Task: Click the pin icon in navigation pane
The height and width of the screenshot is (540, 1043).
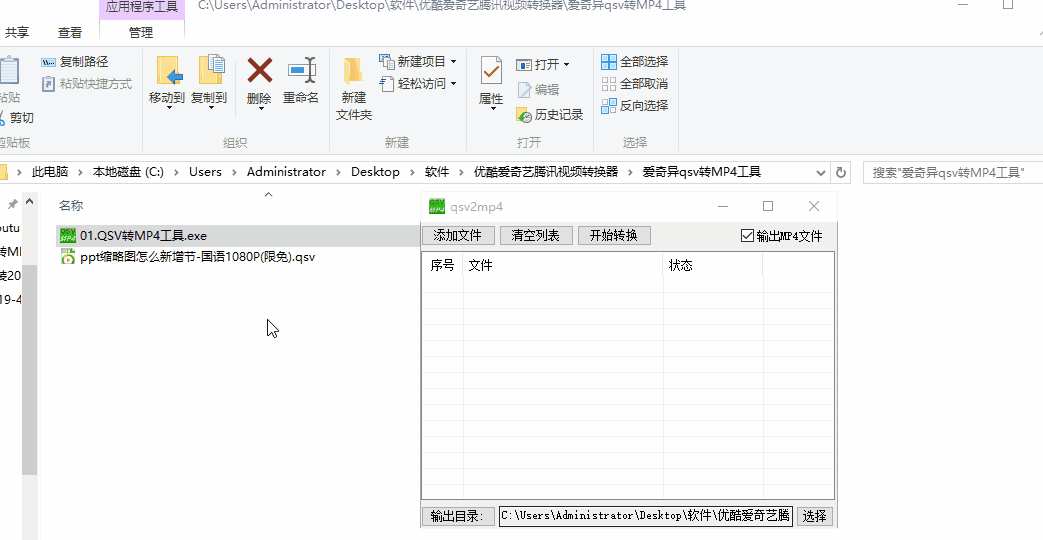Action: point(12,203)
